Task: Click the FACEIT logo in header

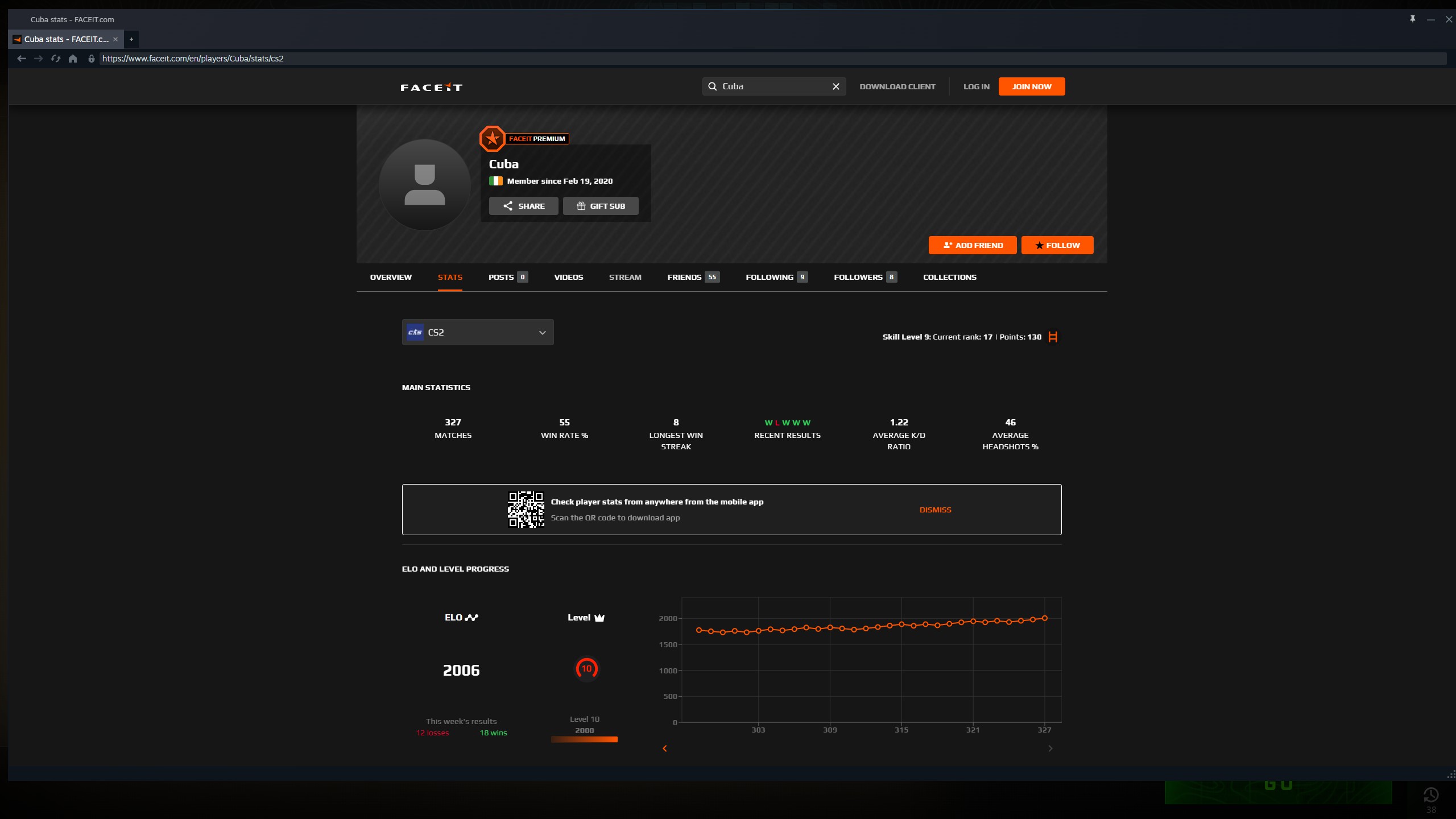Action: [x=431, y=87]
